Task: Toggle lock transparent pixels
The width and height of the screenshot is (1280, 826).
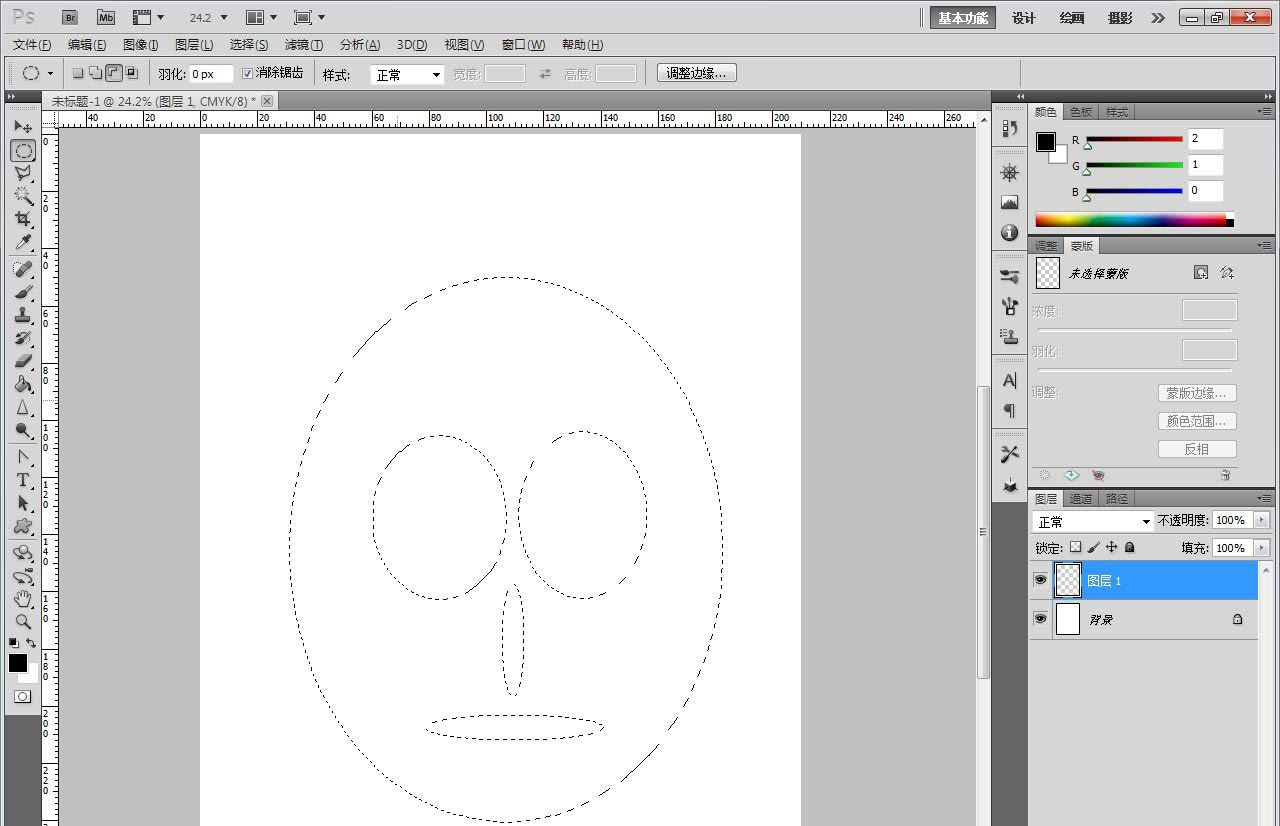Action: tap(1075, 547)
